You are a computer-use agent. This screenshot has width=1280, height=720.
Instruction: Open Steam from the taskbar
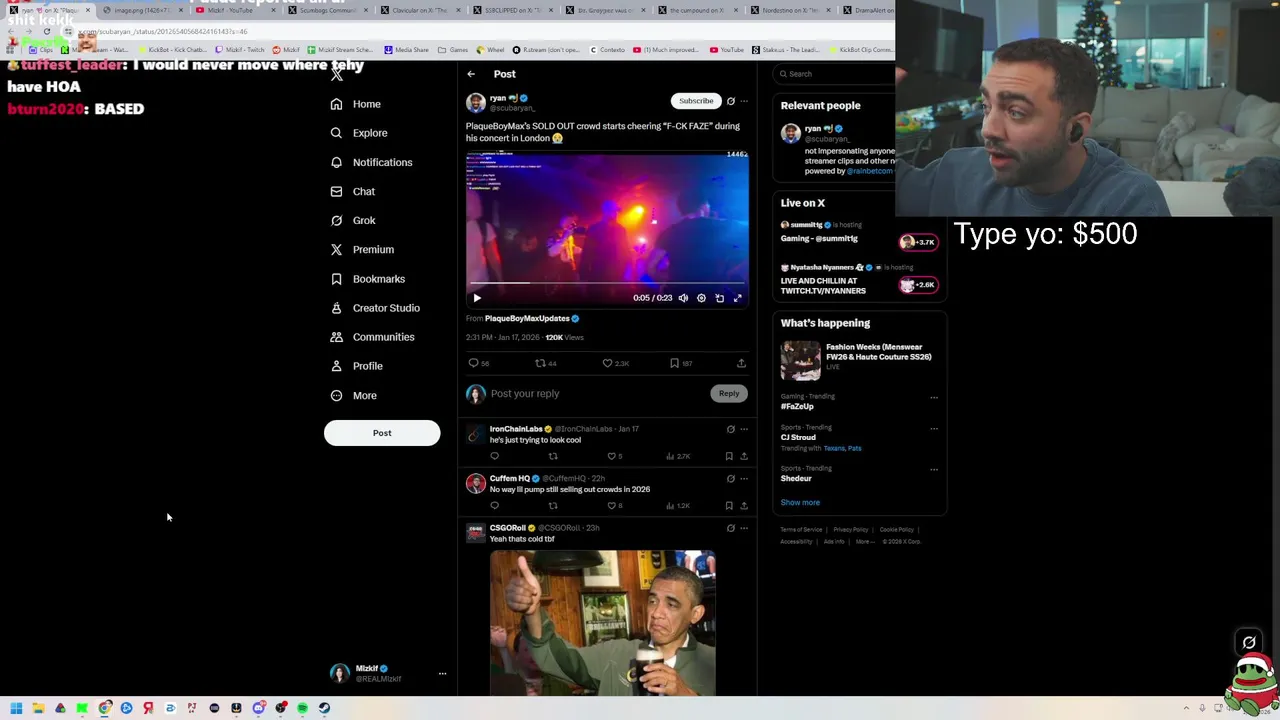tap(324, 708)
